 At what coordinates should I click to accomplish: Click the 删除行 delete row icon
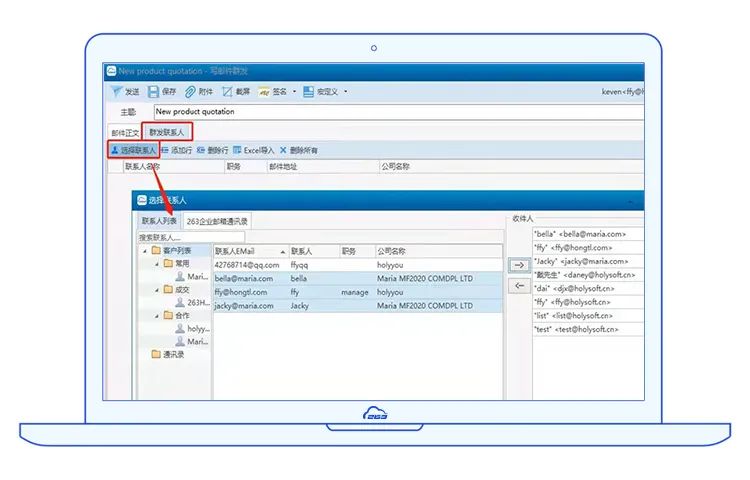(201, 150)
